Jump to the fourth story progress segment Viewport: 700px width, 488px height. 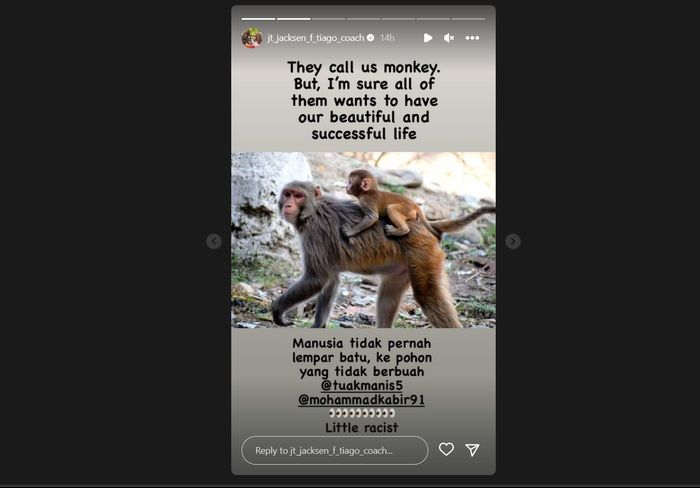click(363, 19)
